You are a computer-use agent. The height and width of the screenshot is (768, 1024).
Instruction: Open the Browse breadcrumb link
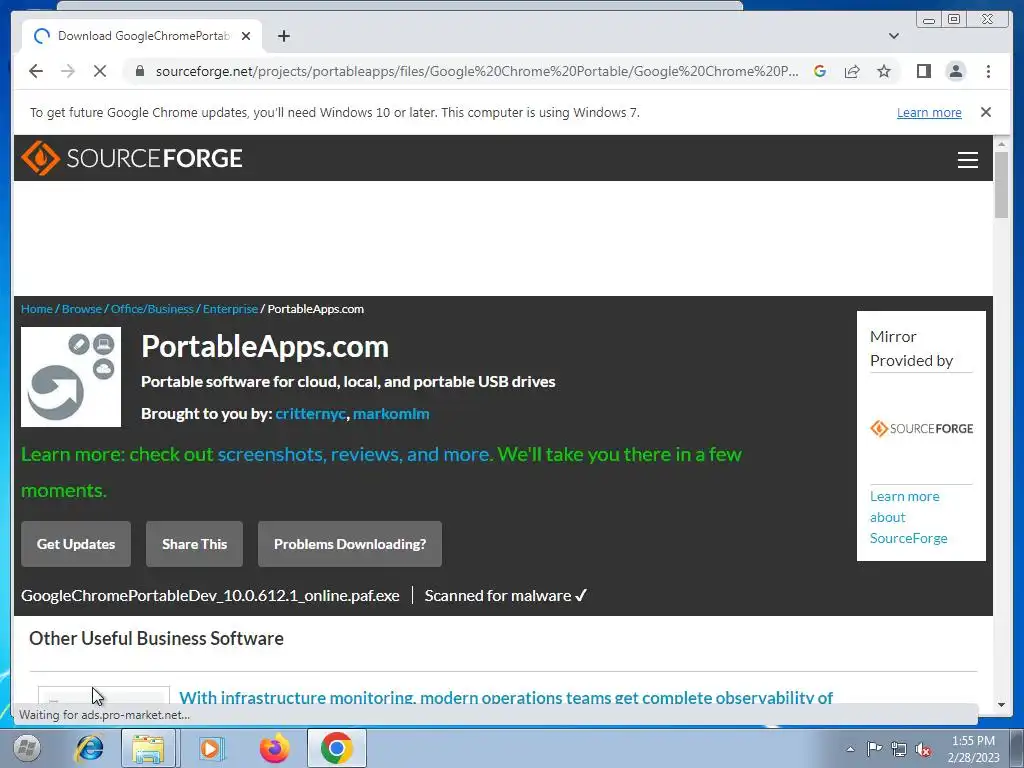tap(82, 309)
